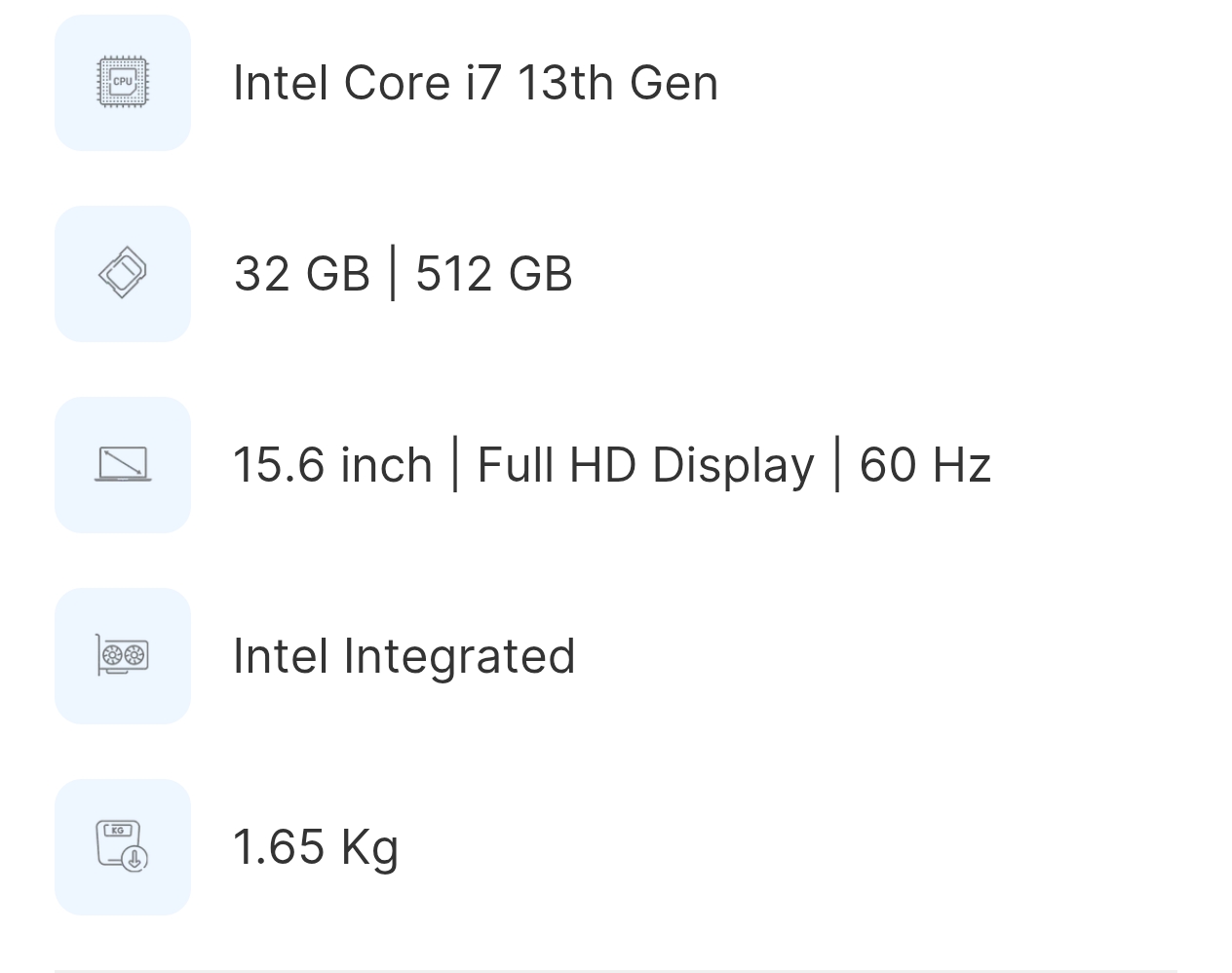Open the CPU spec tile background
This screenshot has height=973, width=1232.
pyautogui.click(x=122, y=82)
